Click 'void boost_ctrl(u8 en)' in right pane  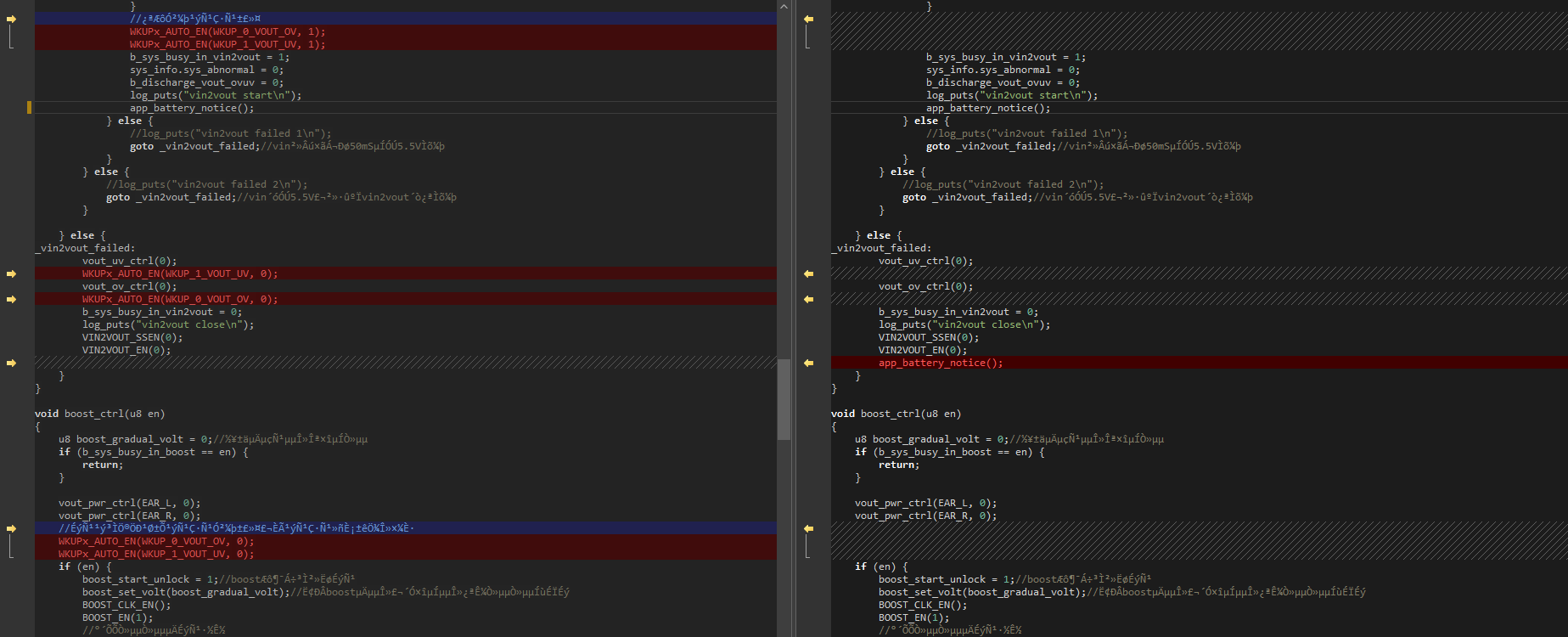tap(896, 414)
